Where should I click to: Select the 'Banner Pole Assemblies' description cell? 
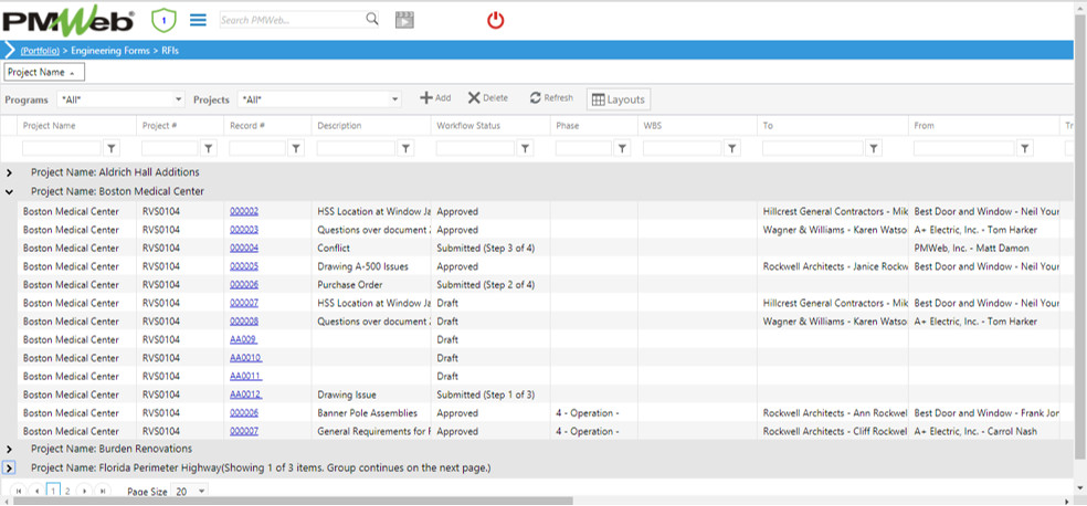click(371, 413)
